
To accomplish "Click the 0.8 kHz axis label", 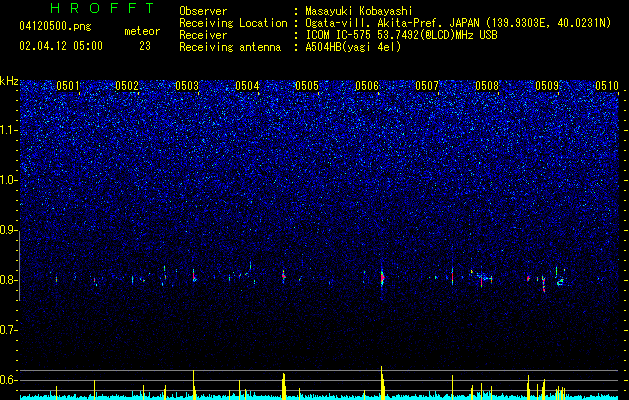I will (8, 280).
